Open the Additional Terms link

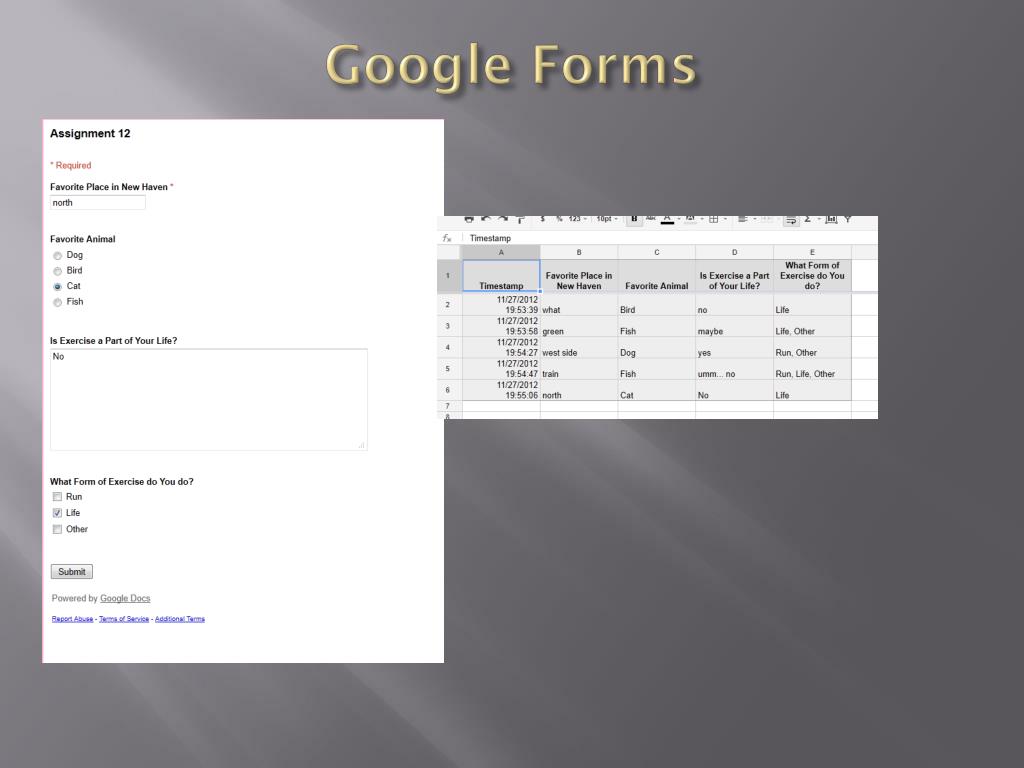pyautogui.click(x=180, y=619)
